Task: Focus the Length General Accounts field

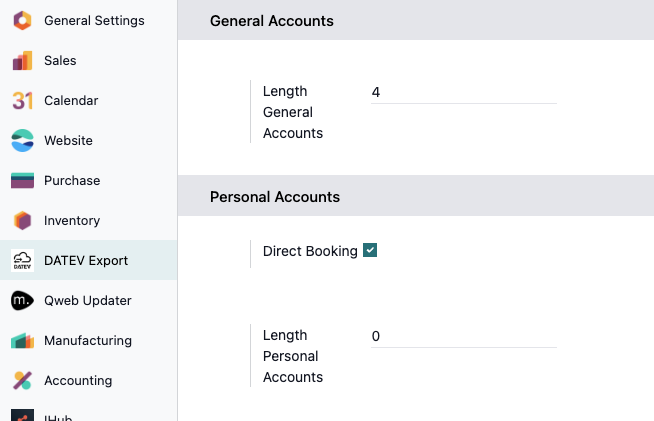Action: click(x=464, y=92)
